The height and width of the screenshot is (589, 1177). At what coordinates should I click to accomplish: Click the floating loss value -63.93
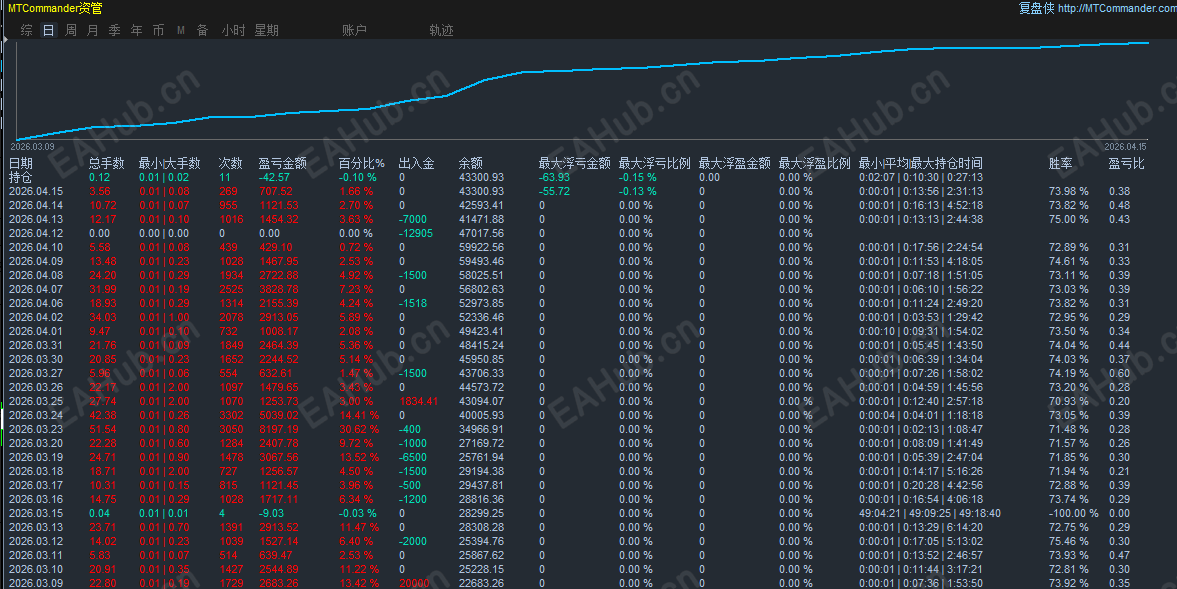click(x=554, y=177)
